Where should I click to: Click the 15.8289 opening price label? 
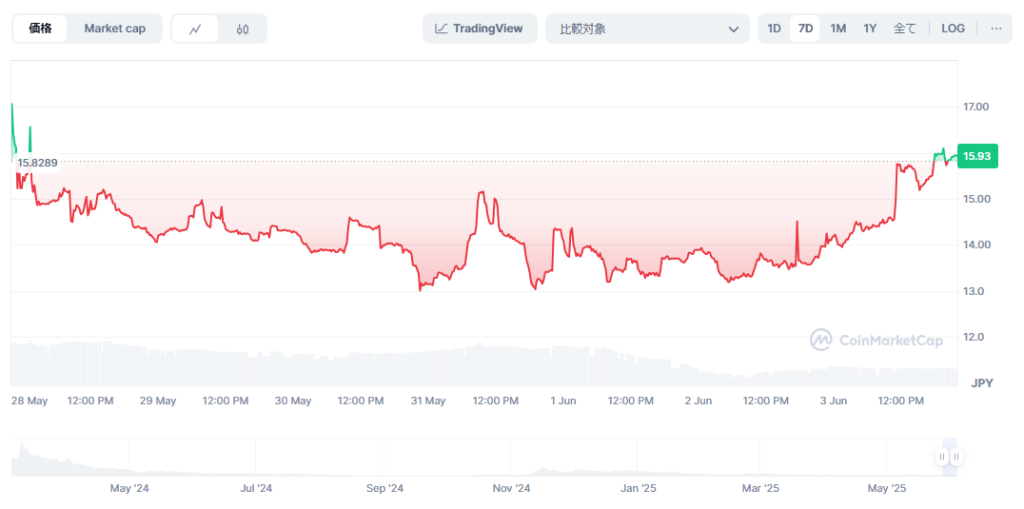click(x=37, y=162)
